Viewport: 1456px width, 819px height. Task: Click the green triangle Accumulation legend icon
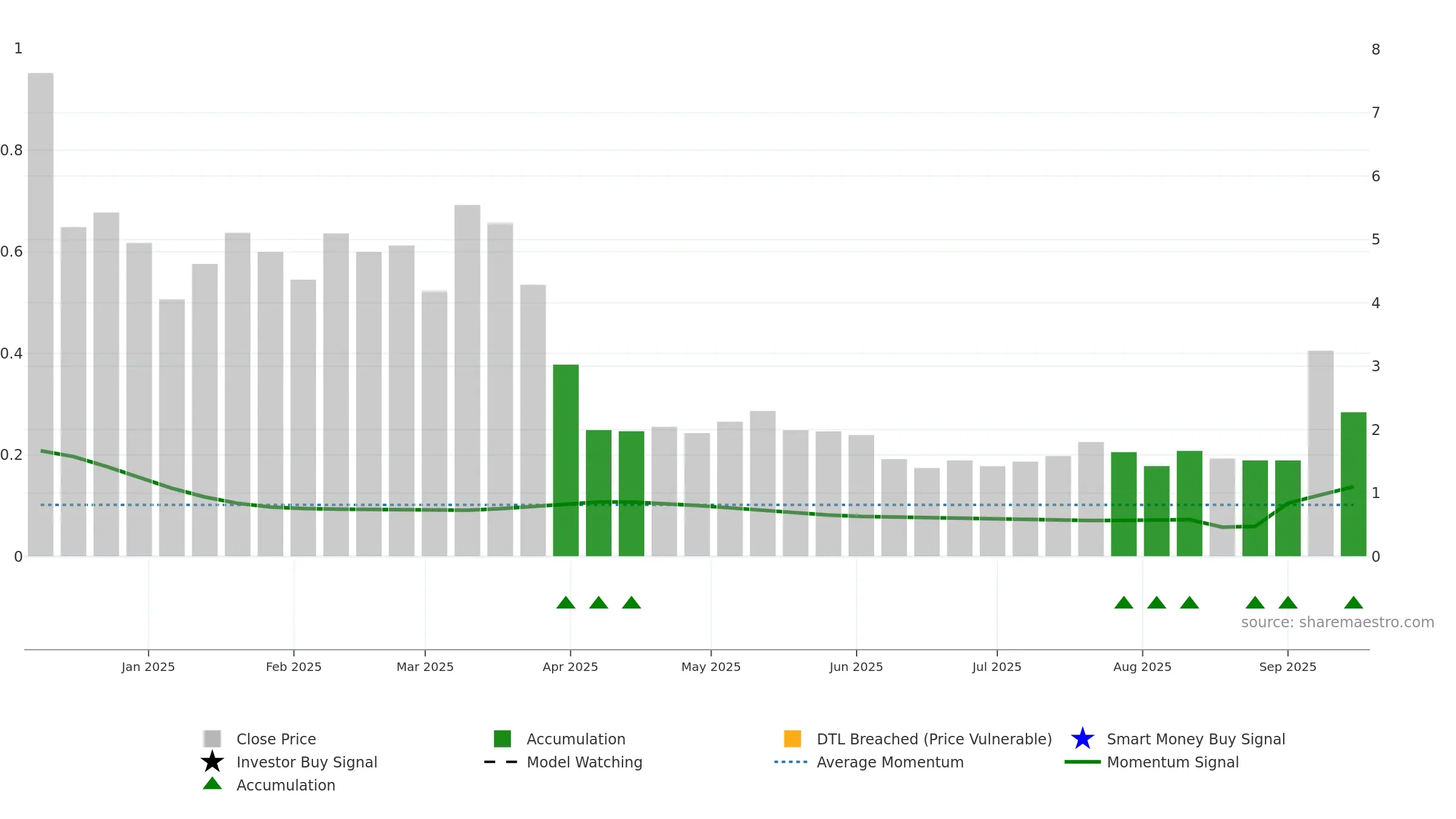[212, 783]
